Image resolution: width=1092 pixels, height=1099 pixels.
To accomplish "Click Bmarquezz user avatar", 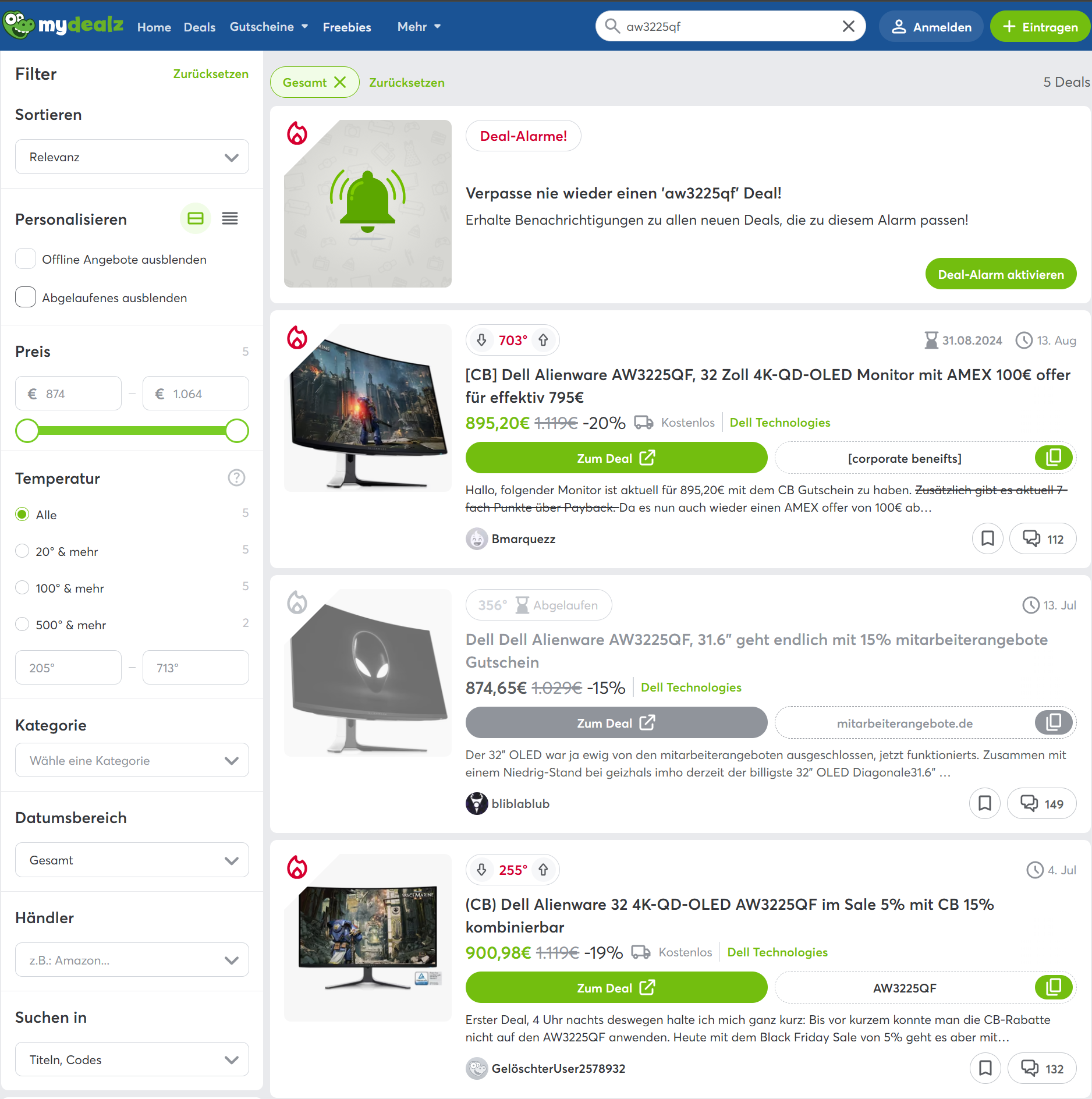I will coord(477,538).
